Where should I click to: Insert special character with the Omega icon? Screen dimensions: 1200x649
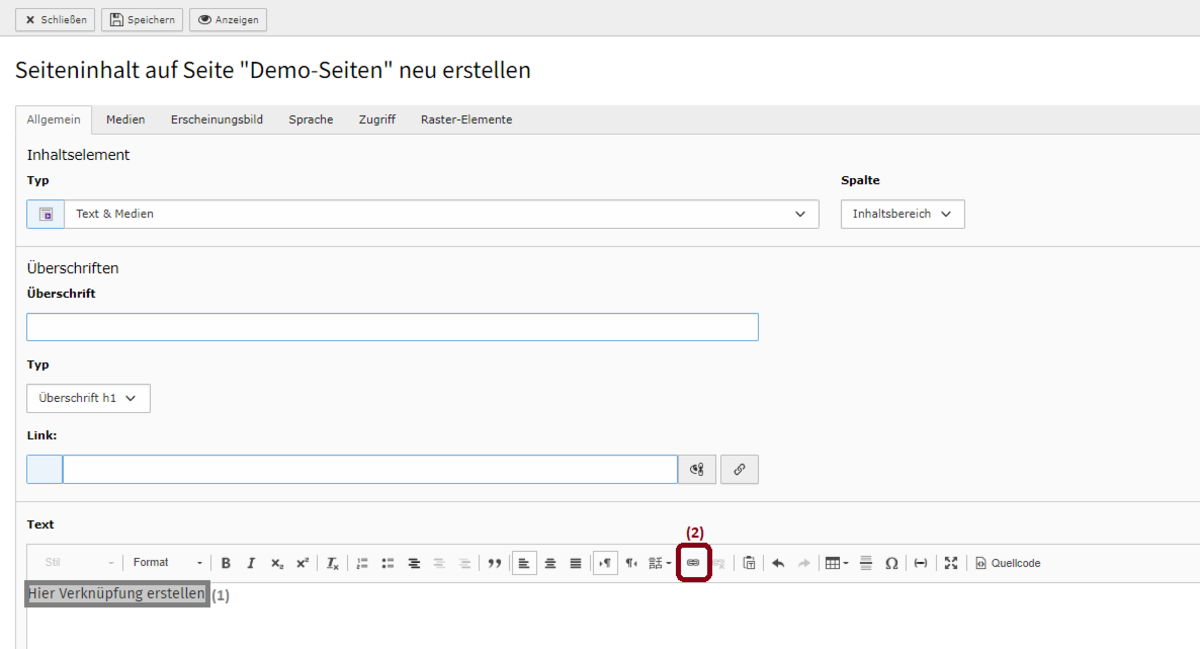tap(891, 563)
